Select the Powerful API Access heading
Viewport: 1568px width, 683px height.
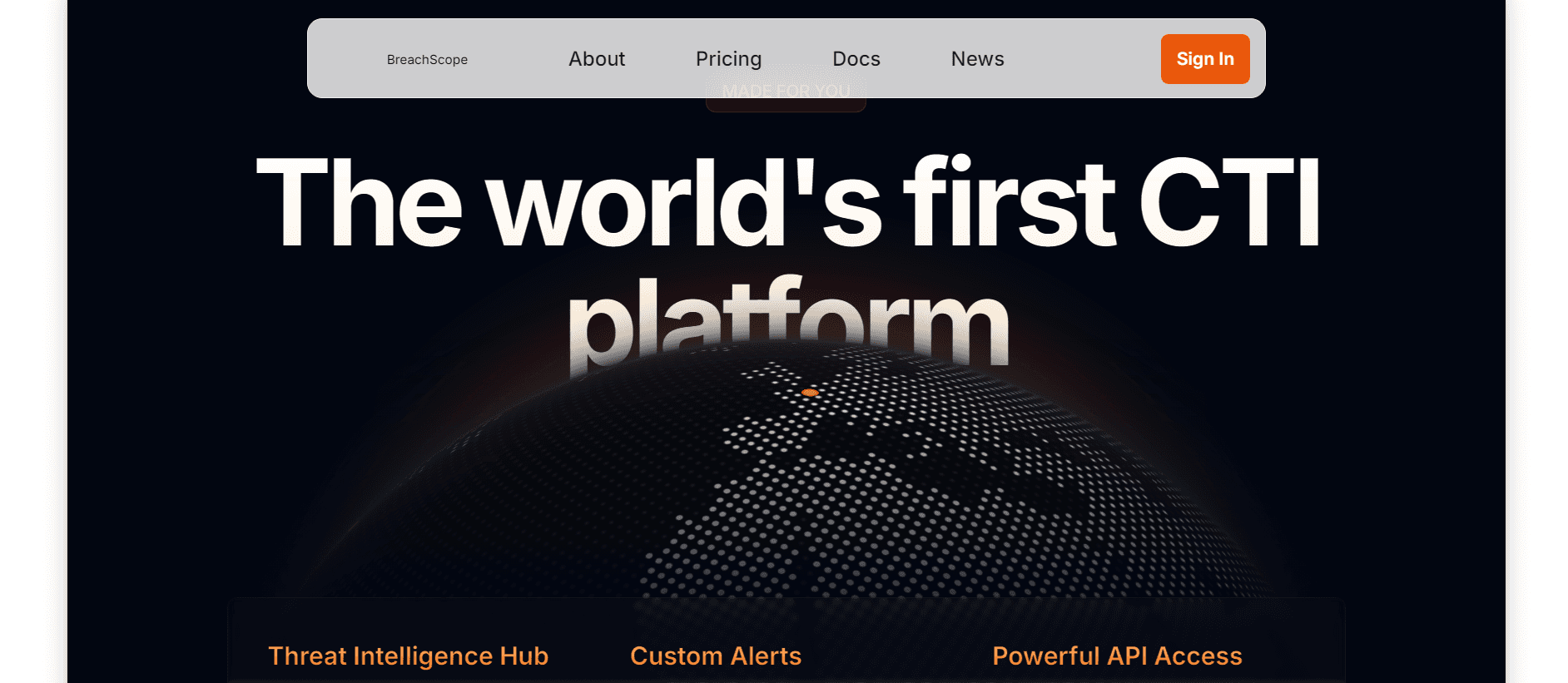point(1117,656)
